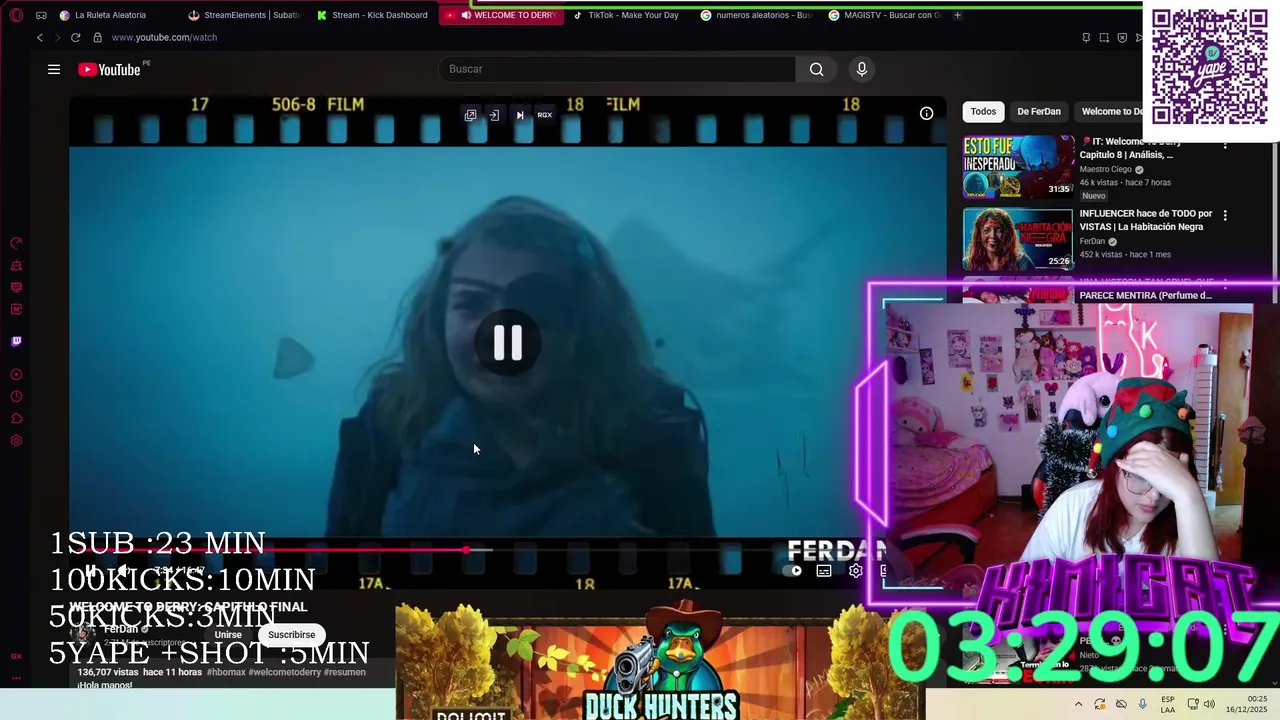Submit search with magnifier button
The width and height of the screenshot is (1280, 720).
point(816,69)
